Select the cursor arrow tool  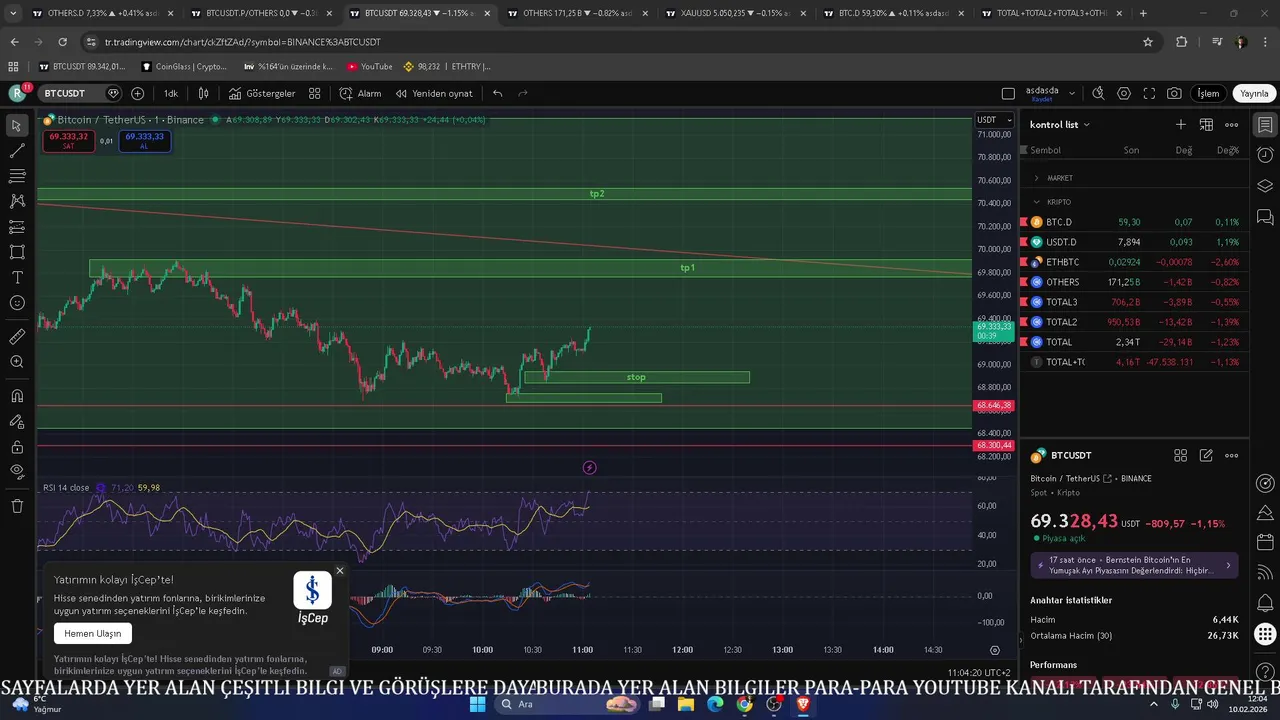(16, 126)
